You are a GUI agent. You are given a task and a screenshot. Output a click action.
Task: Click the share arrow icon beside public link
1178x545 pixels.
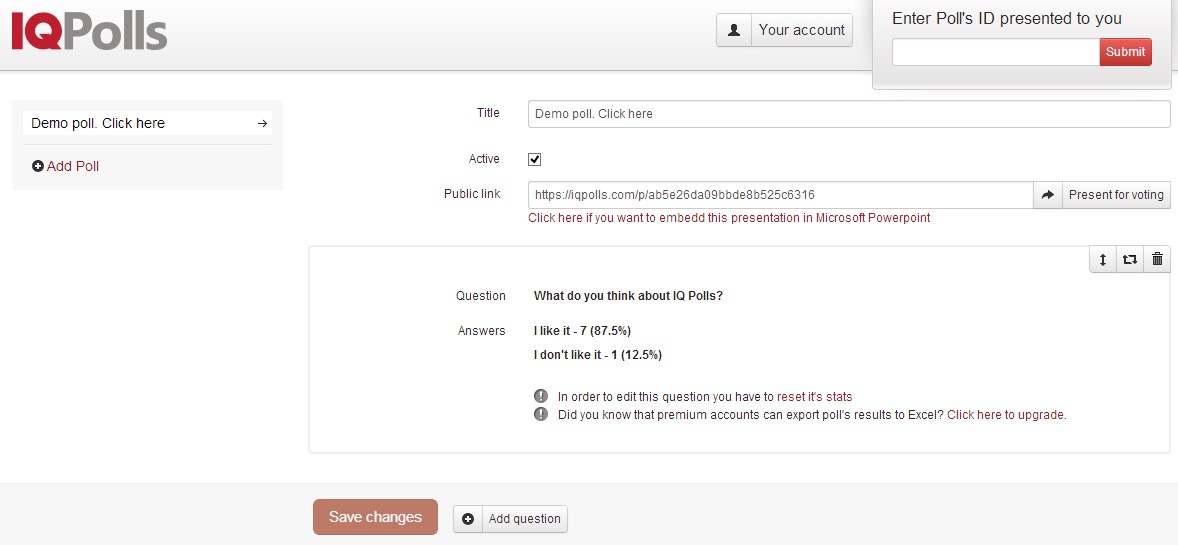coord(1047,195)
